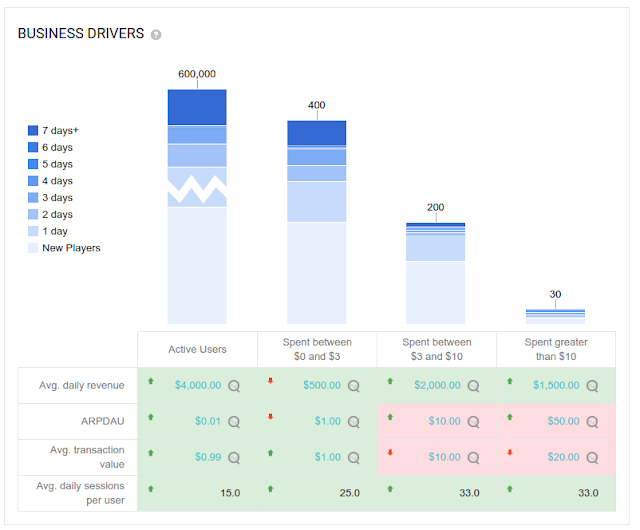Image resolution: width=640 pixels, height=530 pixels.
Task: Open the $2,000.00 avg. daily revenue link
Action: pos(437,385)
